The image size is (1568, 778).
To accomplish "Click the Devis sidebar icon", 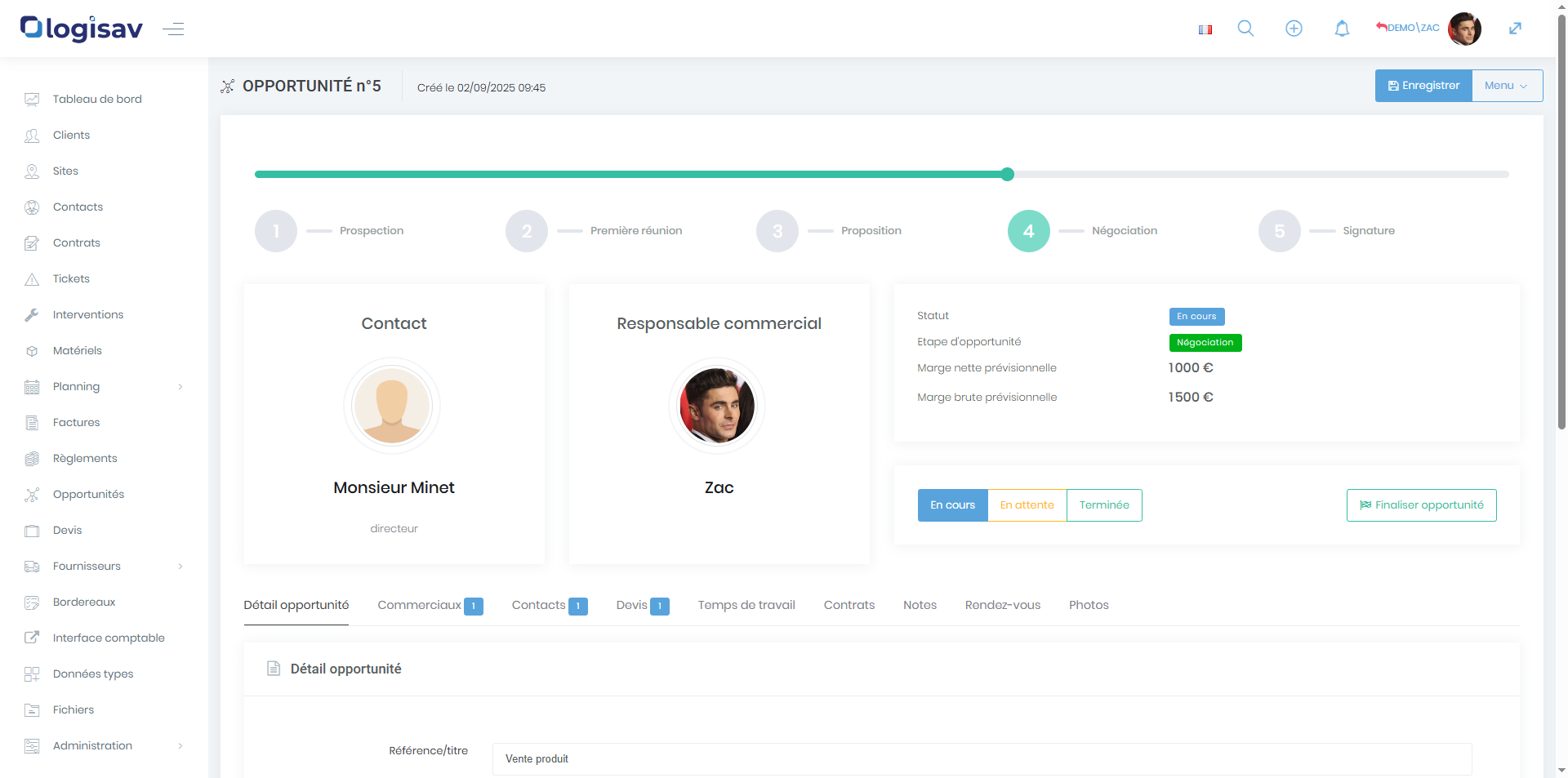I will click(x=32, y=531).
